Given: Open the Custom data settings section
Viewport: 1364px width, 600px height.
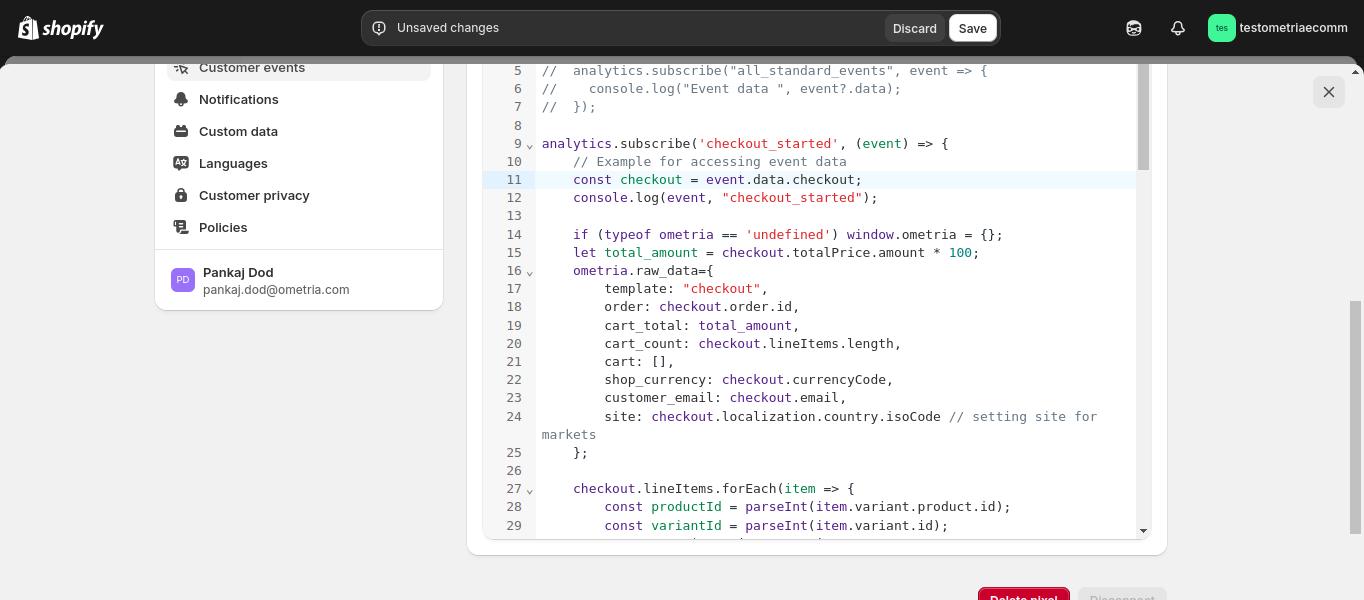Looking at the screenshot, I should click(x=299, y=131).
